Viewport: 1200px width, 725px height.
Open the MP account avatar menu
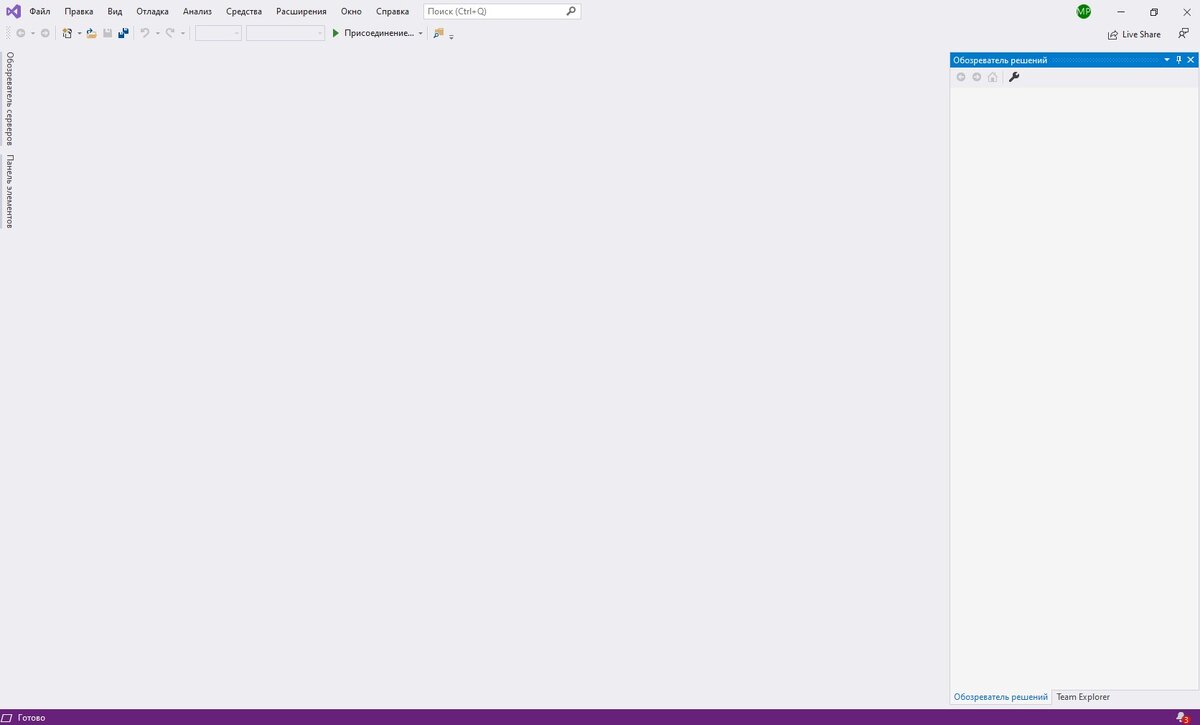pos(1083,11)
